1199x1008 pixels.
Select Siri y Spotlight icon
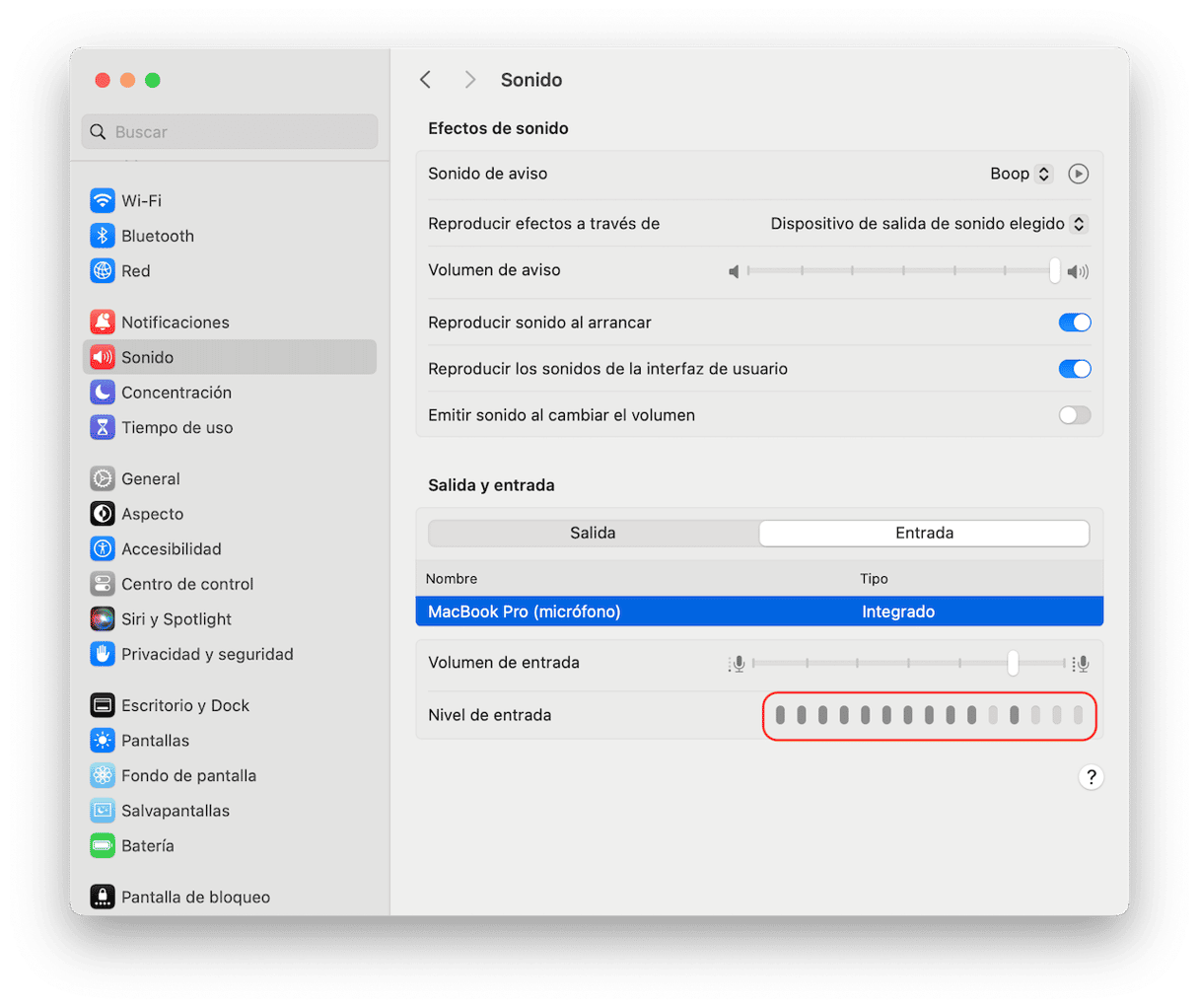pyautogui.click(x=103, y=619)
